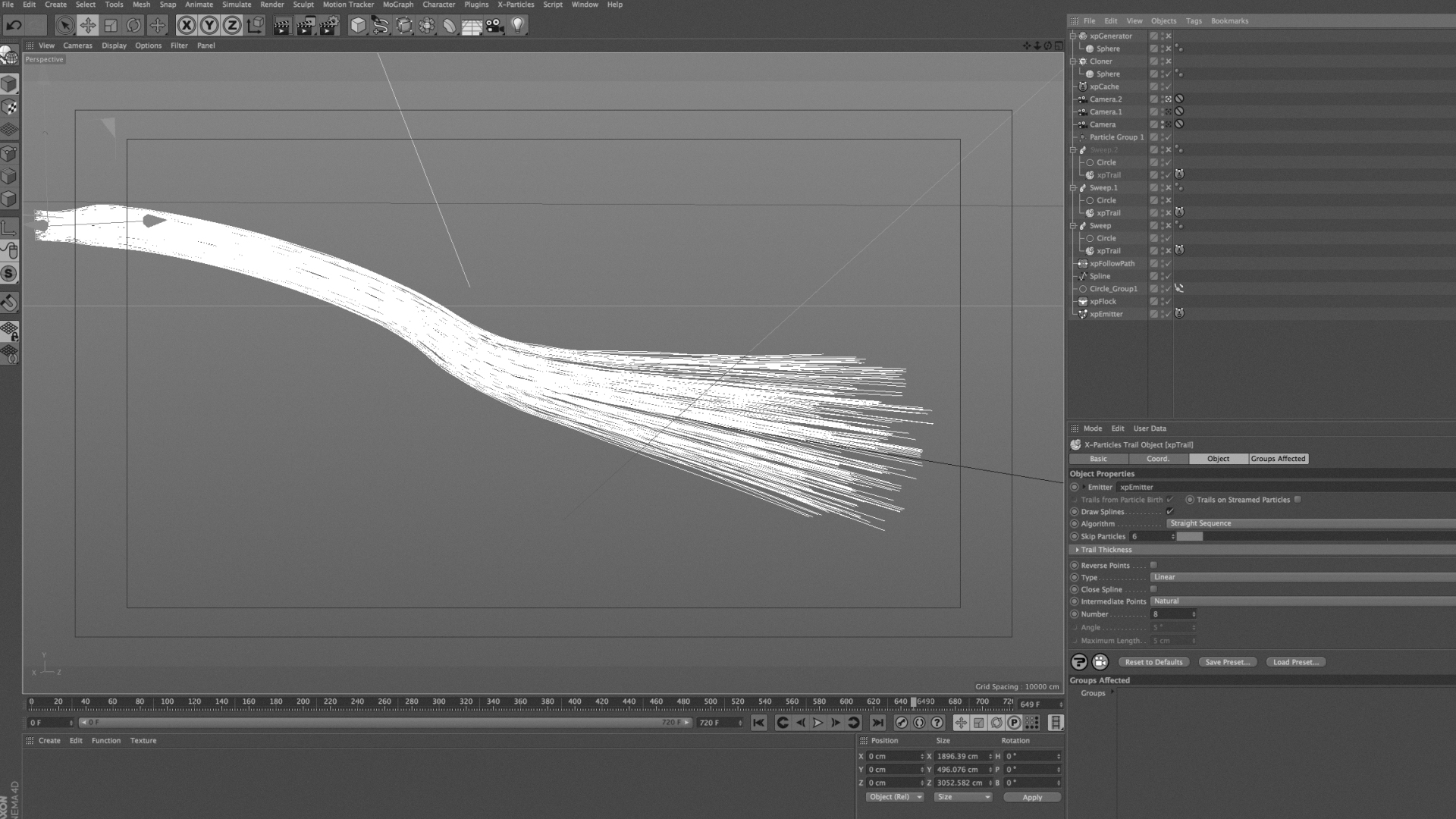Open deformer bend icon
1456x819 pixels.
click(x=450, y=25)
